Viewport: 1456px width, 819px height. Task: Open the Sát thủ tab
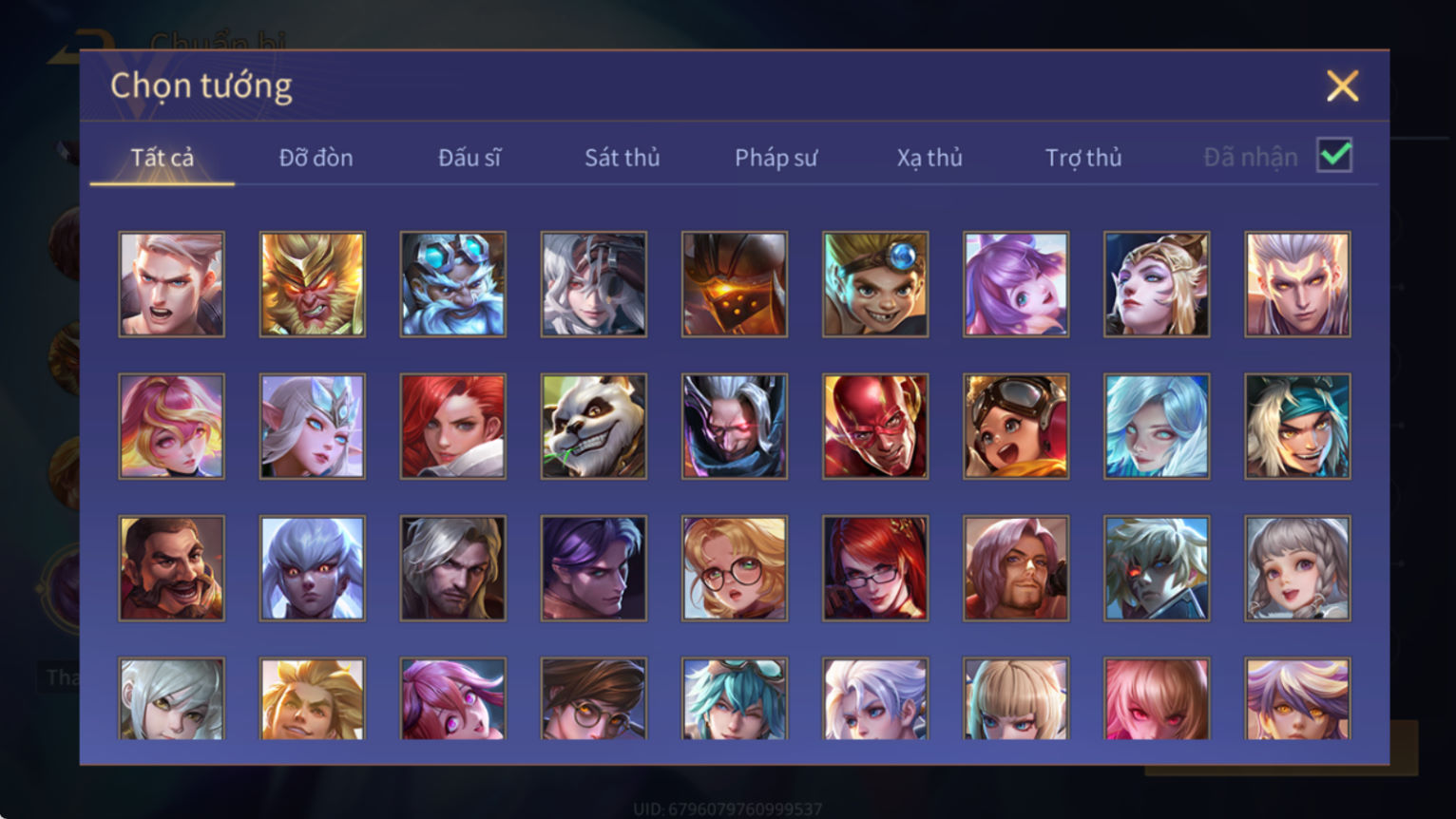click(623, 158)
